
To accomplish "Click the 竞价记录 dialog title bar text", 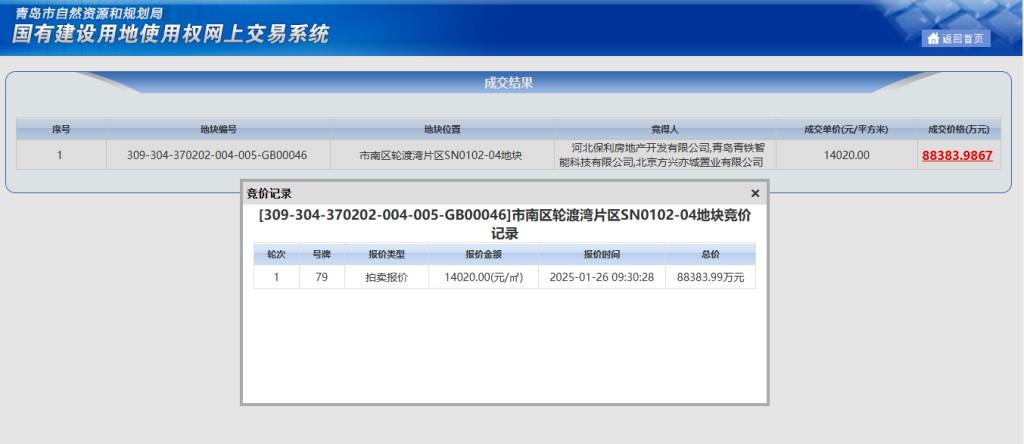I will coord(268,193).
